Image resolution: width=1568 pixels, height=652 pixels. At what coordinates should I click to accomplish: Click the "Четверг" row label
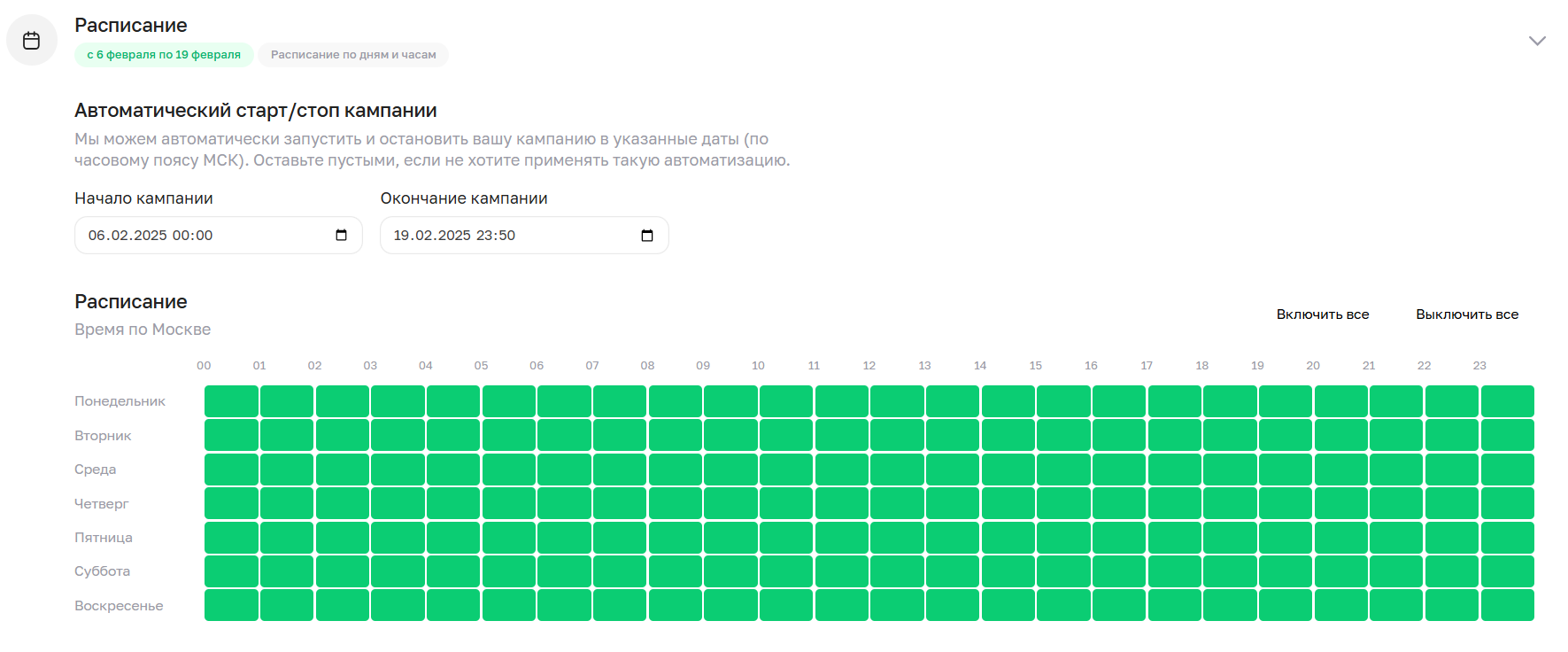[101, 504]
